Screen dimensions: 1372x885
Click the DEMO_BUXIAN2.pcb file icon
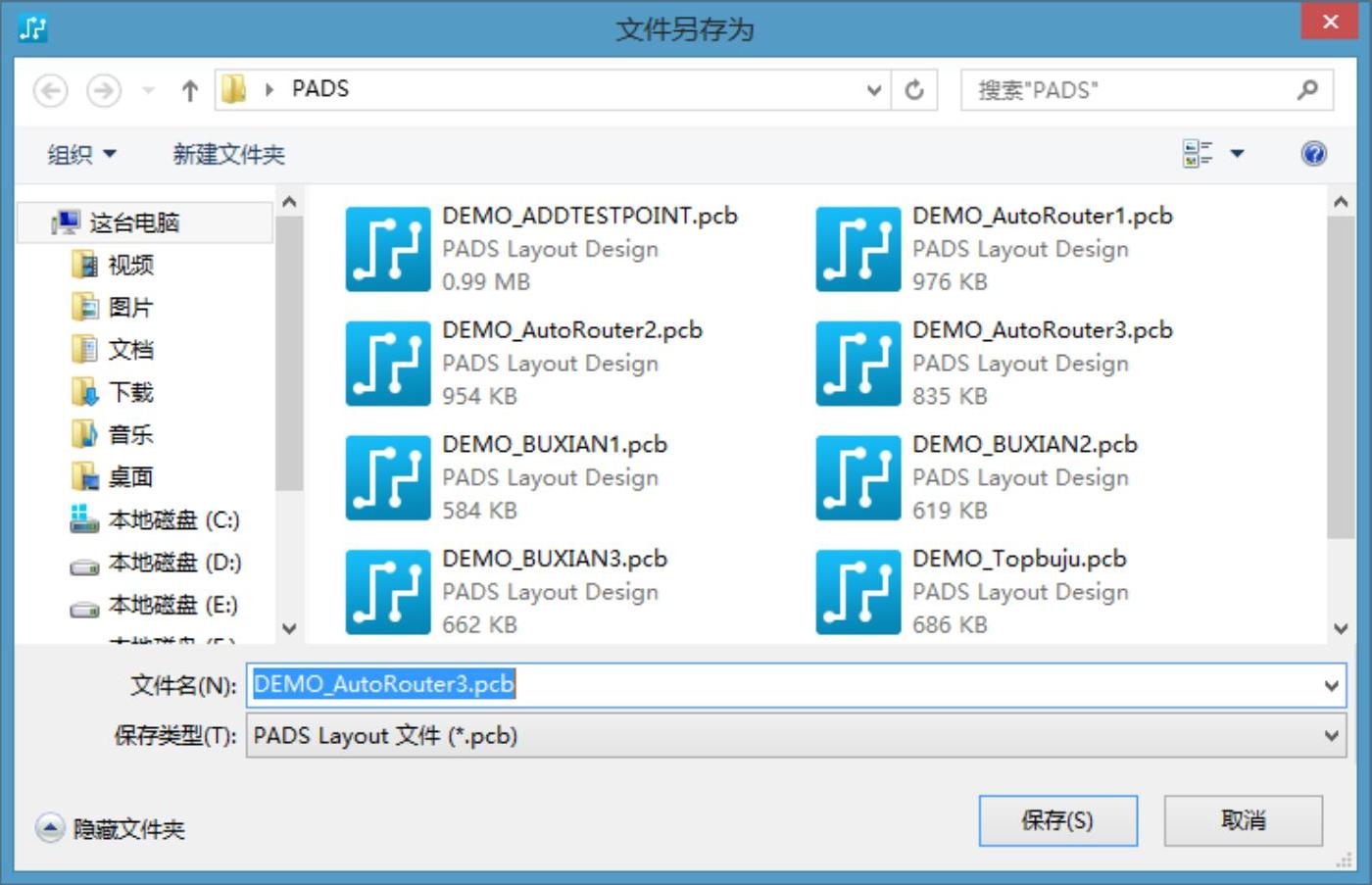(x=858, y=478)
